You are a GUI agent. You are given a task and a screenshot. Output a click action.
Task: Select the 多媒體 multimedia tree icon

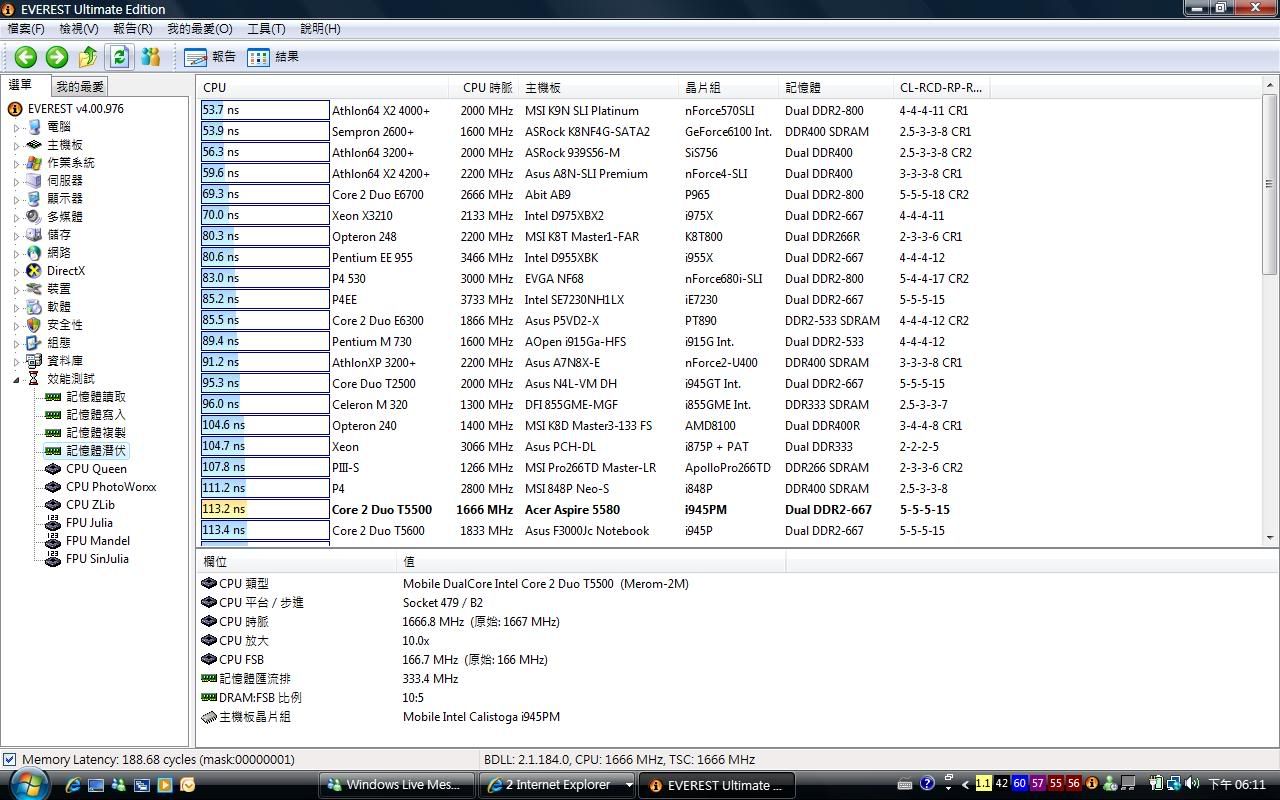pyautogui.click(x=35, y=217)
